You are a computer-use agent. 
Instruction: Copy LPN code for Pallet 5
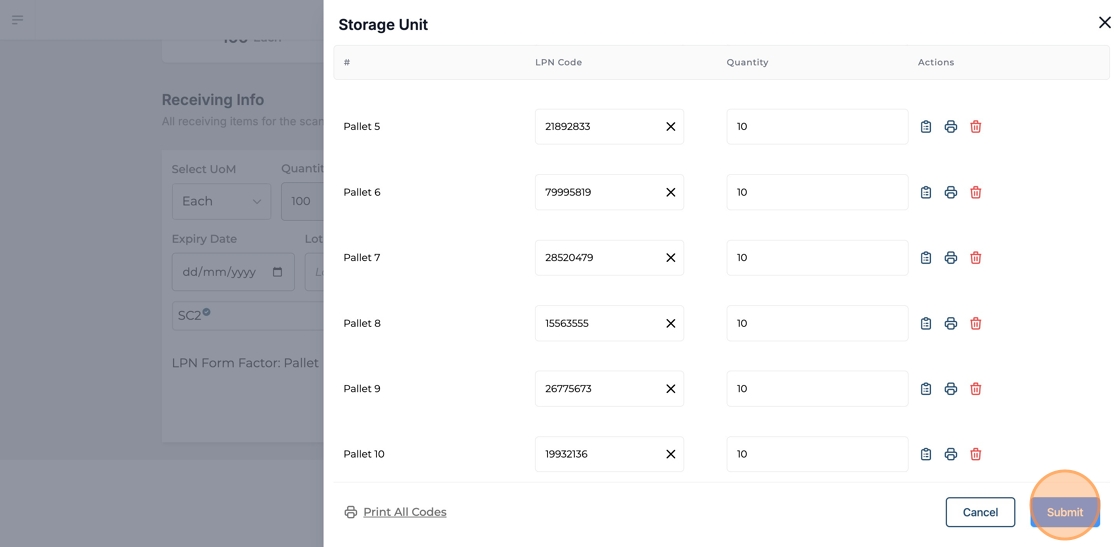tap(925, 127)
